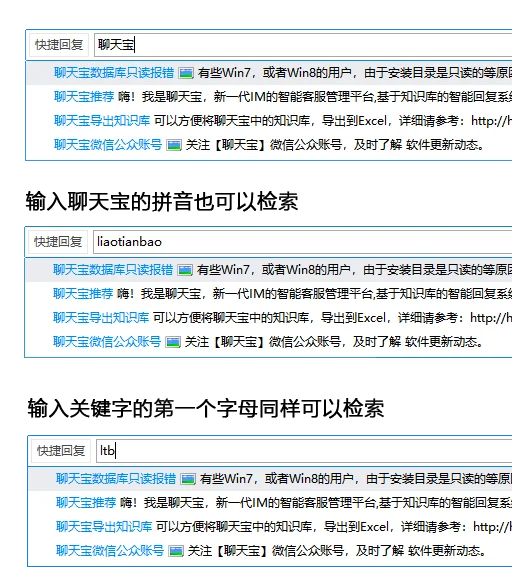Click image icon beside 聊天宝微信公众账号 under 聊天宝 search
The height and width of the screenshot is (584, 512).
pyautogui.click(x=174, y=145)
